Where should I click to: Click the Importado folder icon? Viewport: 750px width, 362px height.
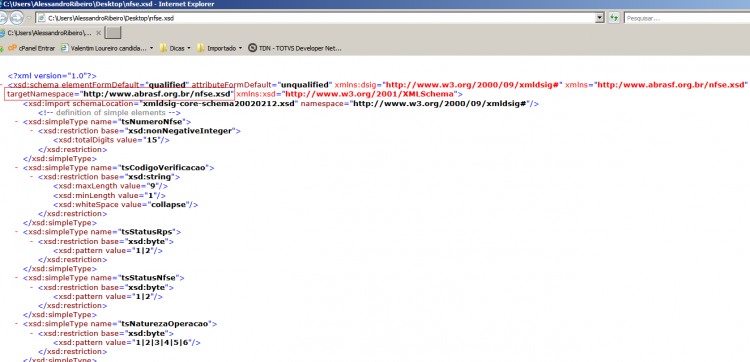pos(201,48)
